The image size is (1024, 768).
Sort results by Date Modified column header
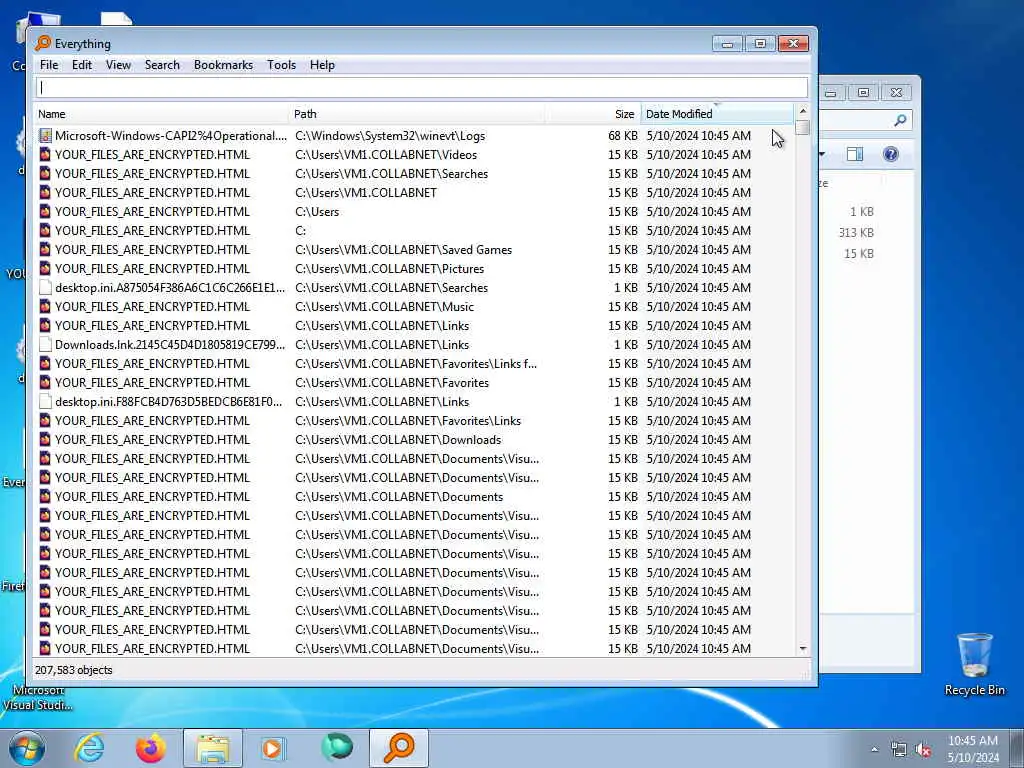pyautogui.click(x=717, y=114)
